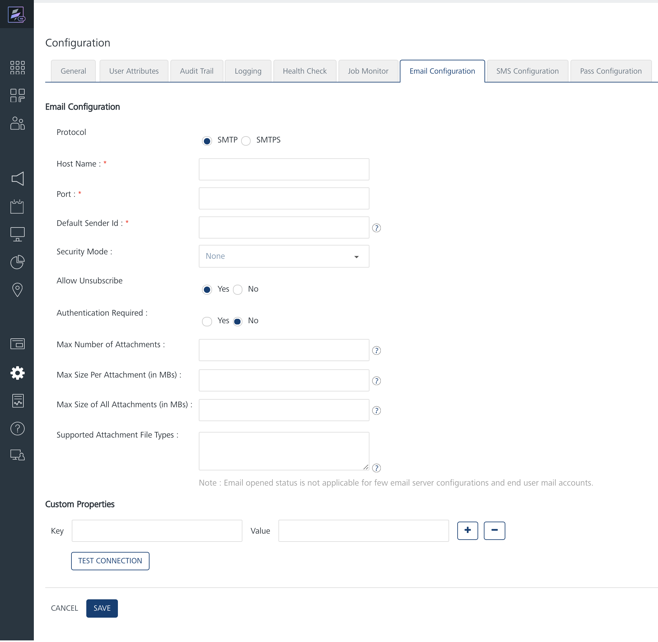This screenshot has height=642, width=658.
Task: Click the settings gear icon in sidebar
Action: [17, 373]
